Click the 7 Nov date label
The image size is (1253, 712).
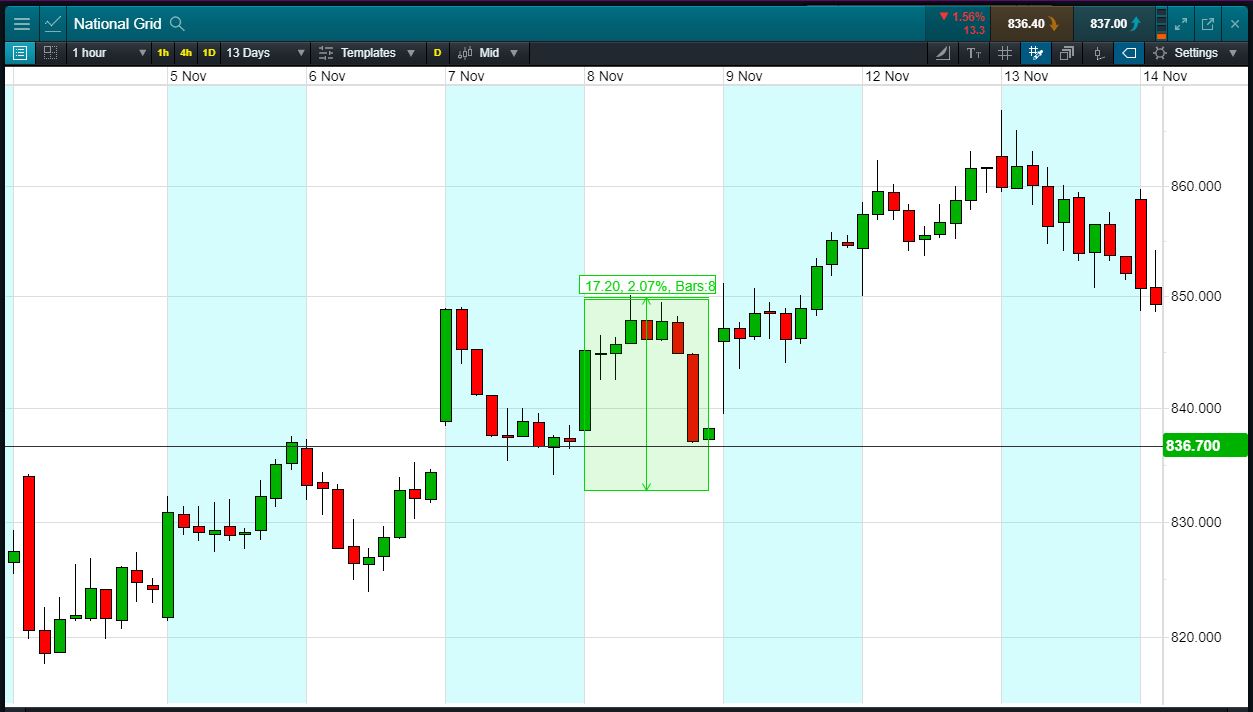pos(466,76)
